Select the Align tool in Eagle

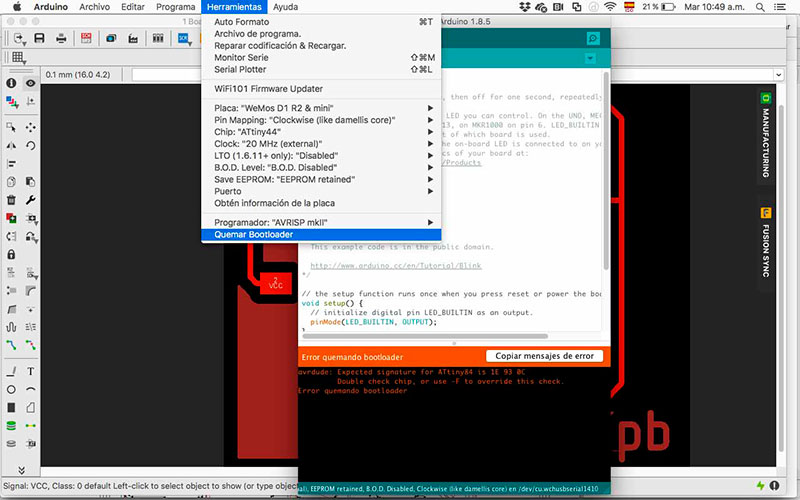point(11,164)
